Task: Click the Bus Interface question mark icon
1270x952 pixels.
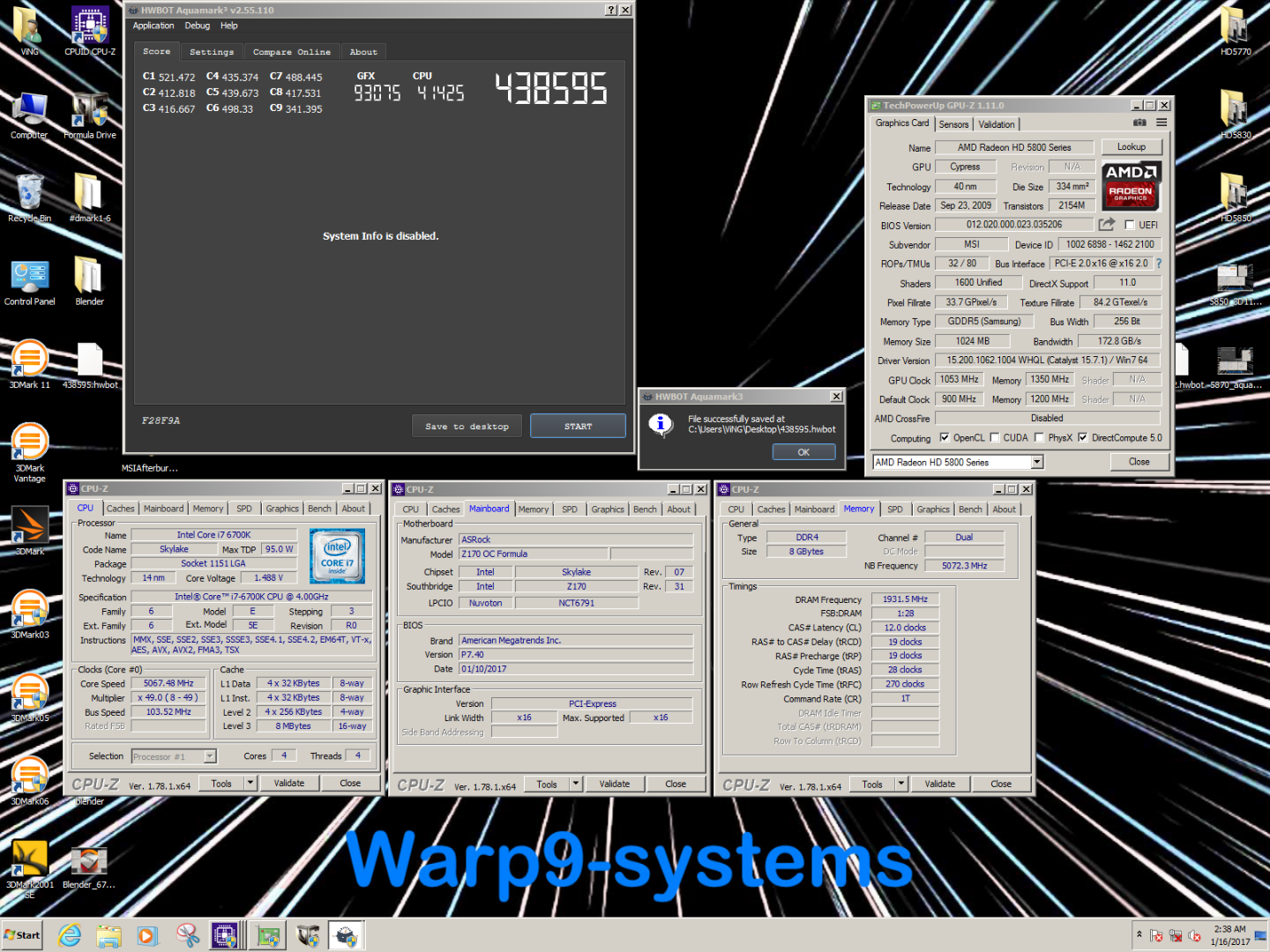Action: (x=1159, y=264)
